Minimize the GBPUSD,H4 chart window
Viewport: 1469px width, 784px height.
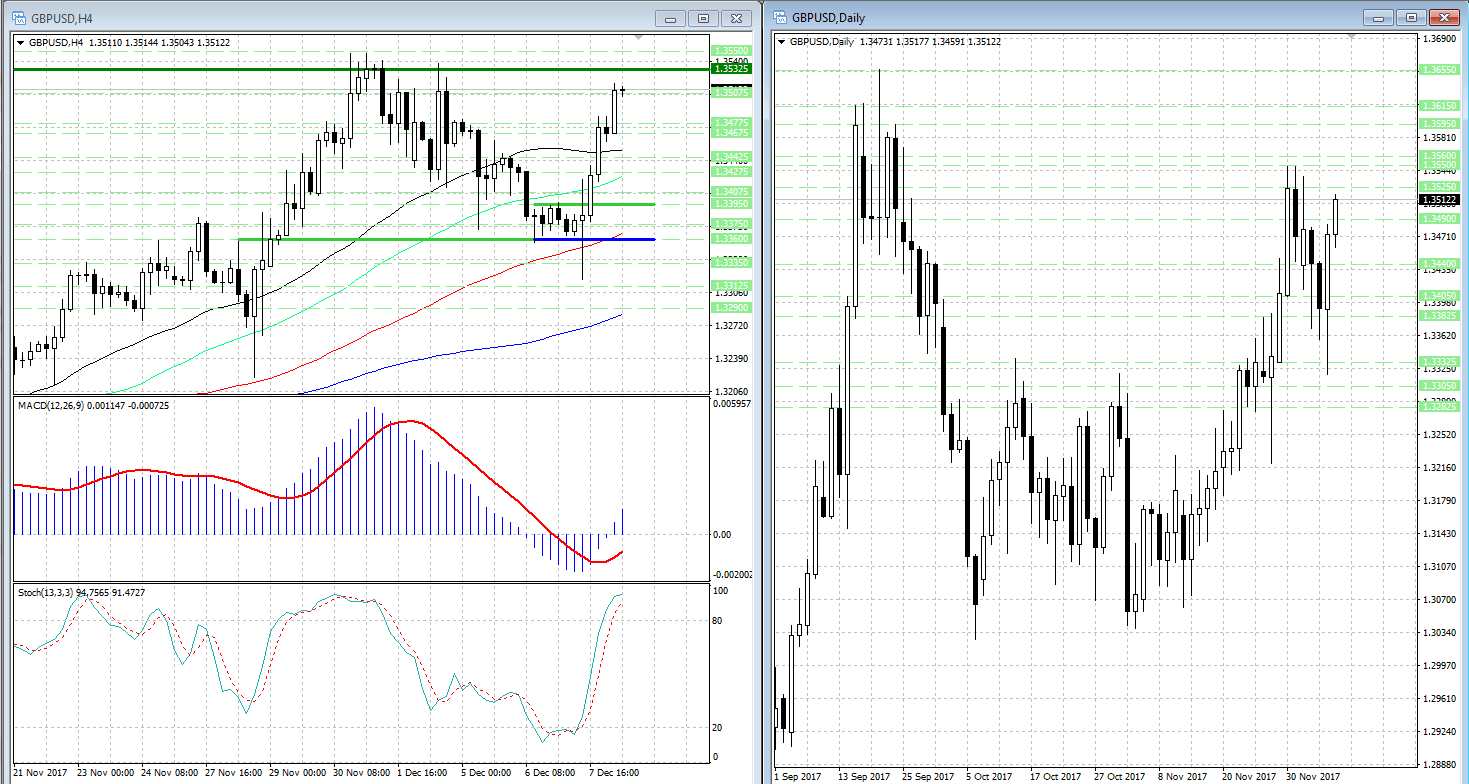[671, 18]
